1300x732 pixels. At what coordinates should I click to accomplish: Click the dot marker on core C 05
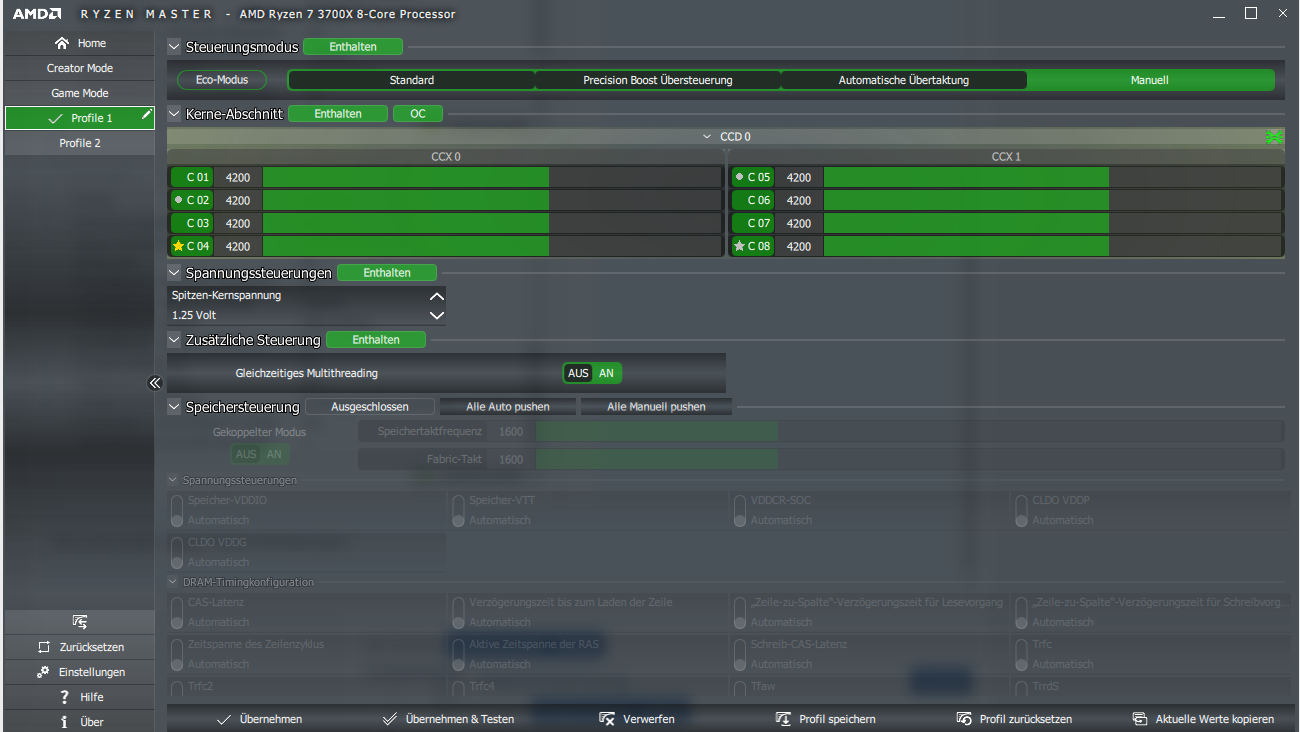(x=739, y=177)
